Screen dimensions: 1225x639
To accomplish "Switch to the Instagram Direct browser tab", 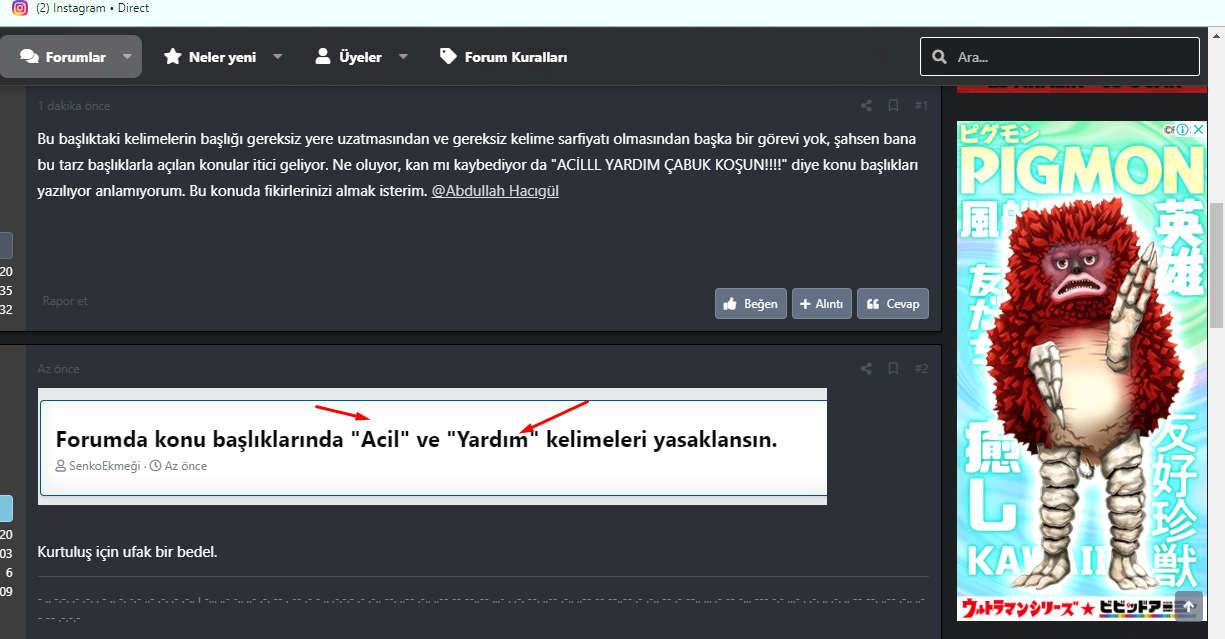I will pyautogui.click(x=90, y=8).
